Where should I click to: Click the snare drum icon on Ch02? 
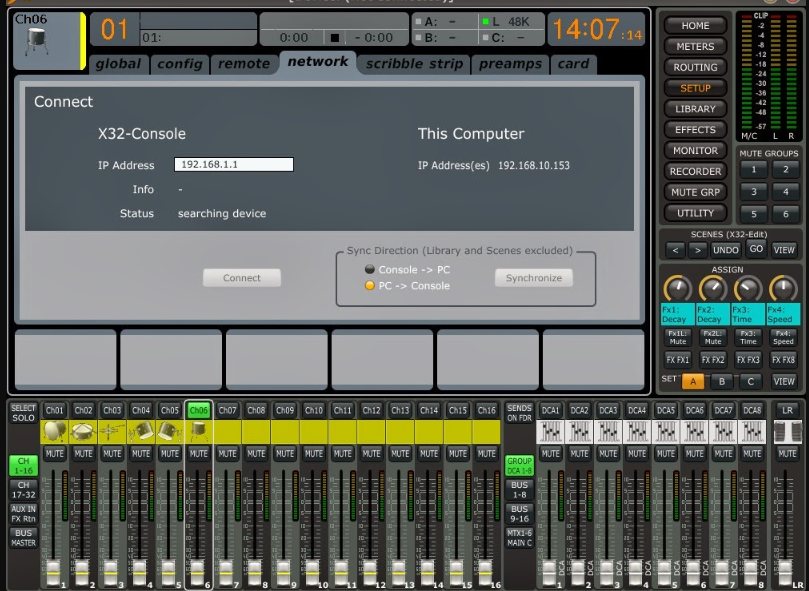pyautogui.click(x=83, y=431)
